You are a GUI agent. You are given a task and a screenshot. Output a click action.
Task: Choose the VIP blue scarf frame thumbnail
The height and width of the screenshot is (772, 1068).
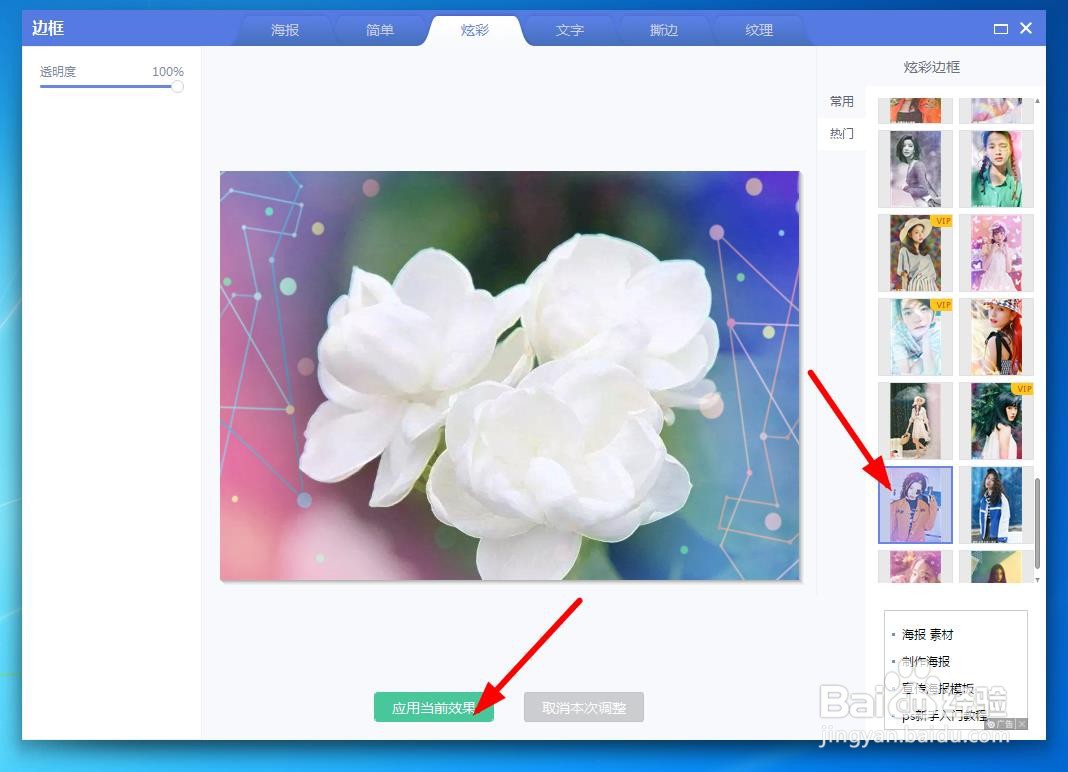click(x=915, y=337)
